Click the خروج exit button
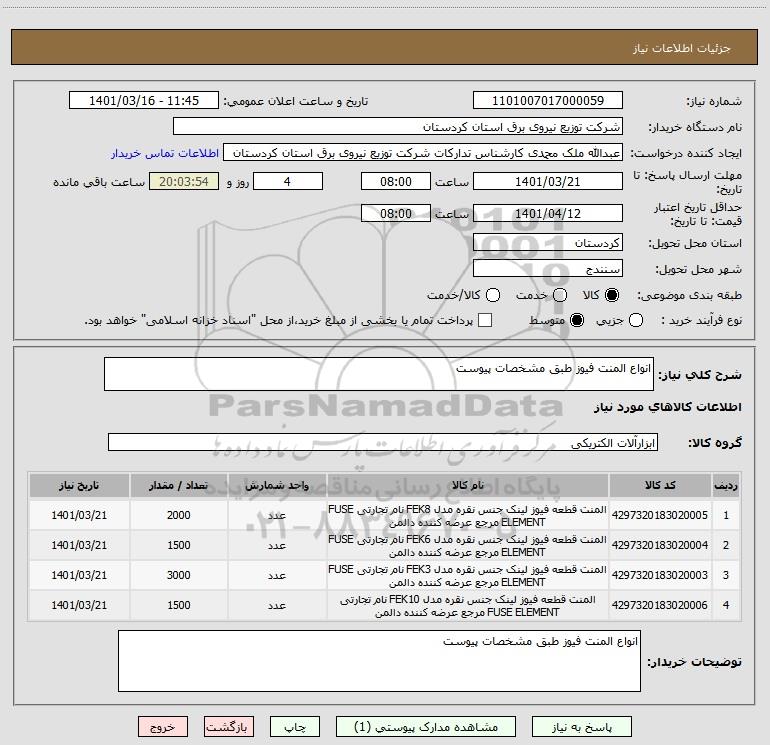Viewport: 770px width, 745px height. tap(163, 727)
